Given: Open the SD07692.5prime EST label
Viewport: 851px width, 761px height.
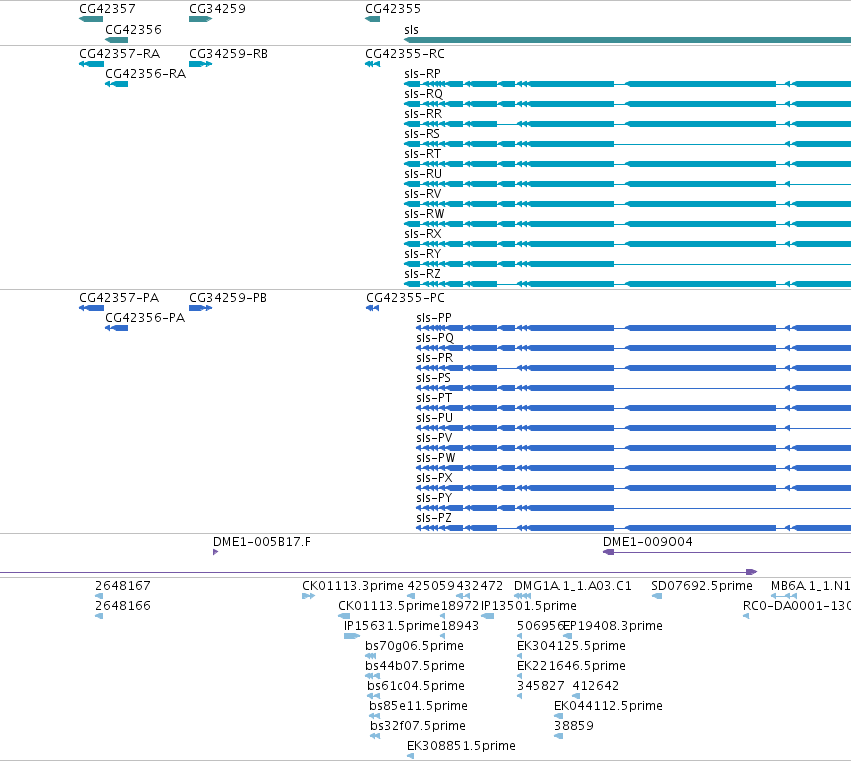Looking at the screenshot, I should [702, 586].
